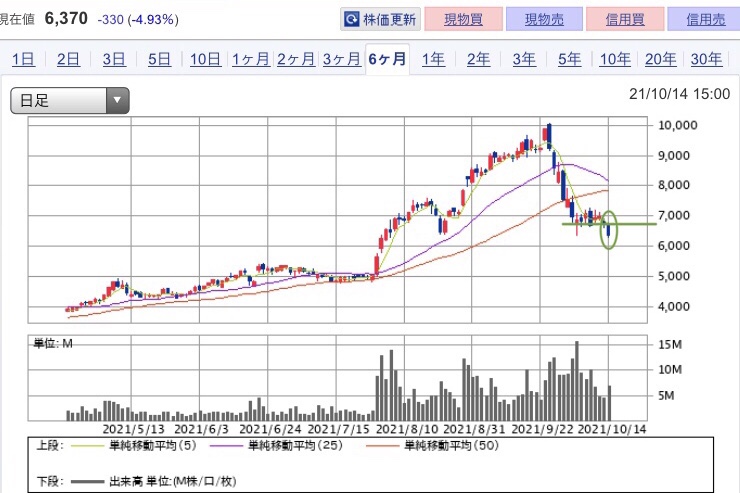The image size is (740, 493).
Task: Click the 株価更新 refresh icon
Action: pos(352,19)
